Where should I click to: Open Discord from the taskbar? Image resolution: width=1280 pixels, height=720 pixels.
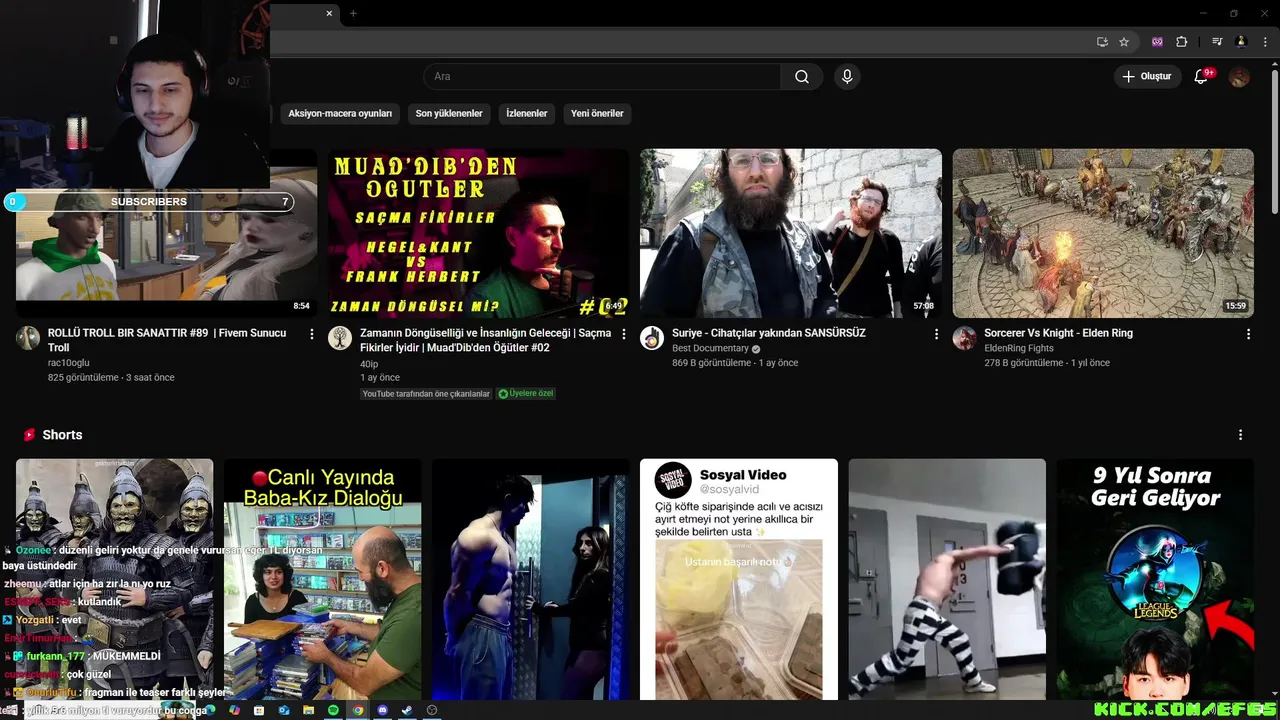[382, 710]
